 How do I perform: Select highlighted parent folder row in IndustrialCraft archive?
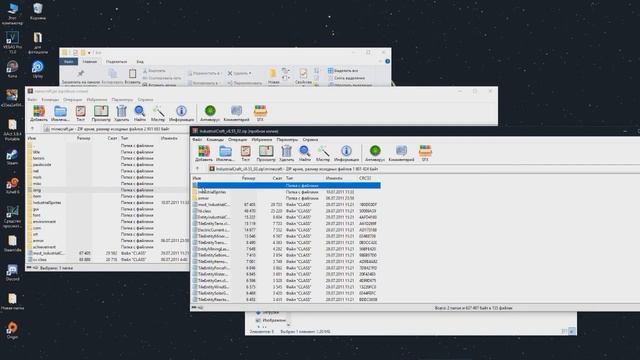286,185
